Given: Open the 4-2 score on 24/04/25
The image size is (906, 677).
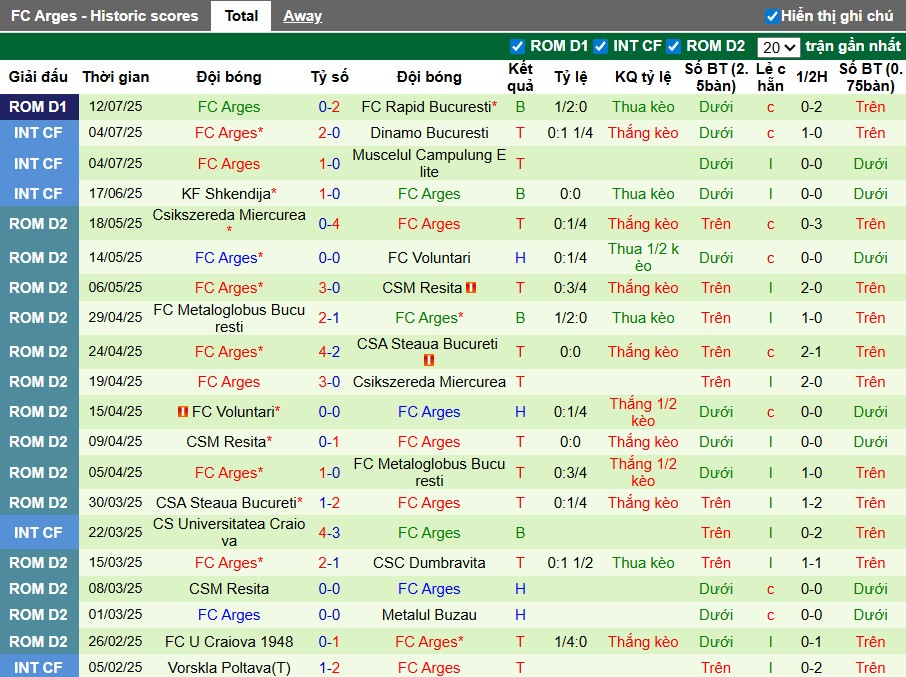Looking at the screenshot, I should [329, 352].
